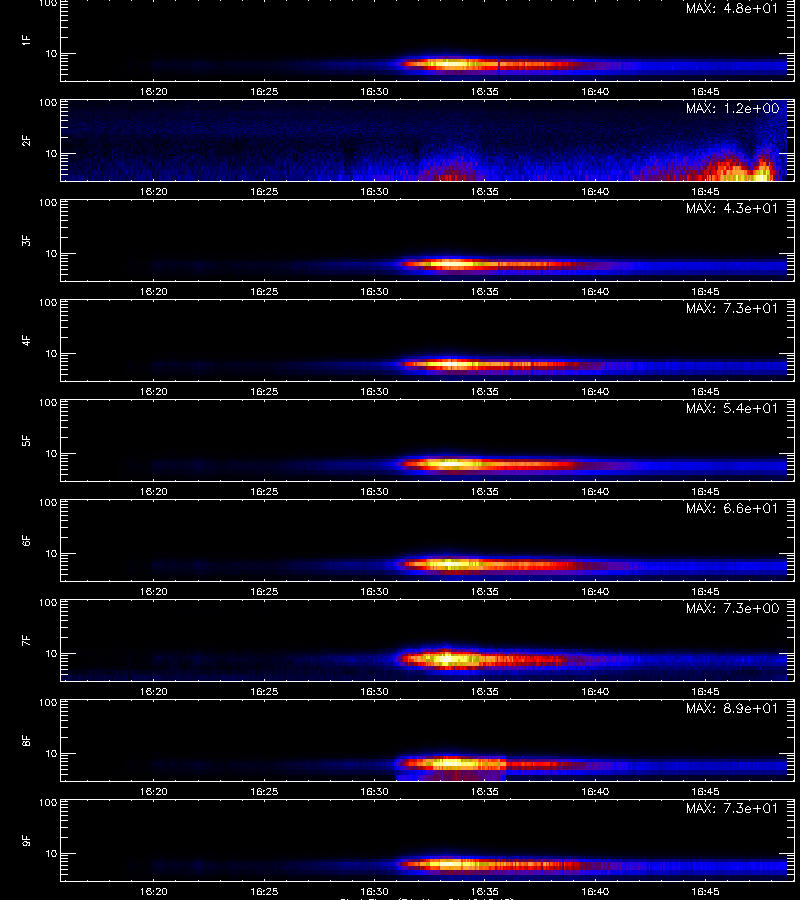
Task: Click the 16:25 tick label under panel 6F
Action: [264, 592]
